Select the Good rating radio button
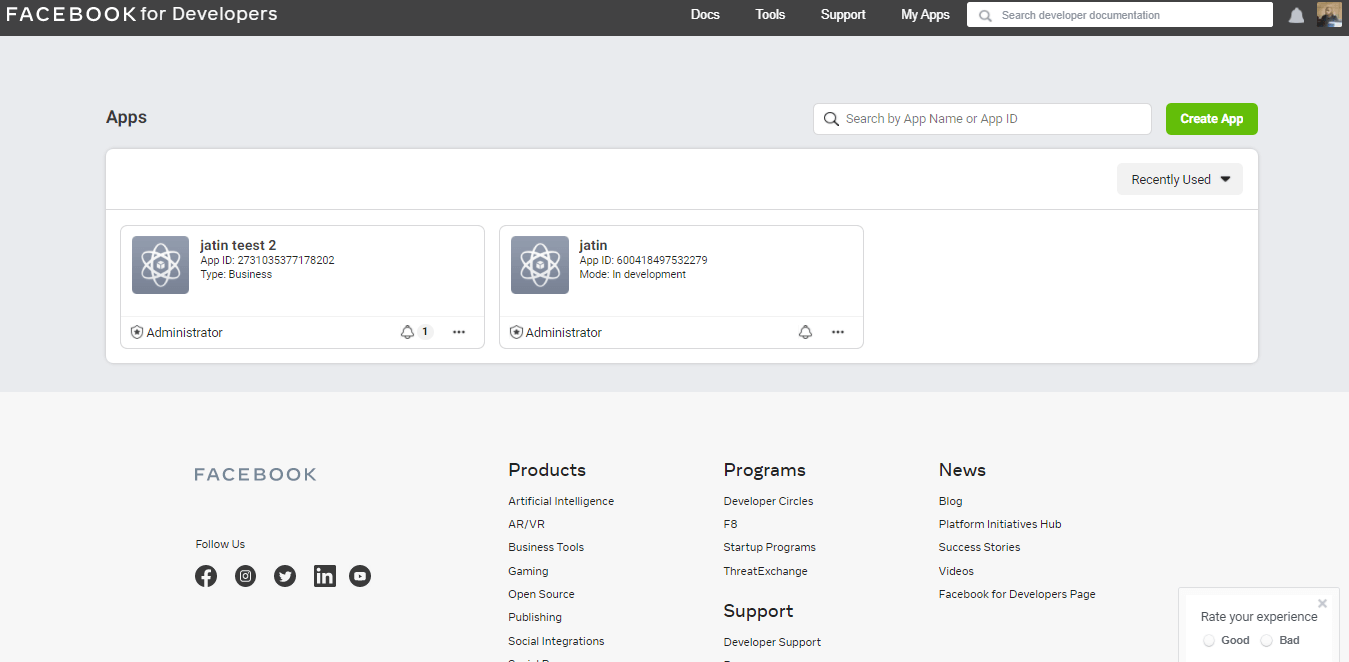Viewport: 1349px width, 662px height. [1209, 640]
